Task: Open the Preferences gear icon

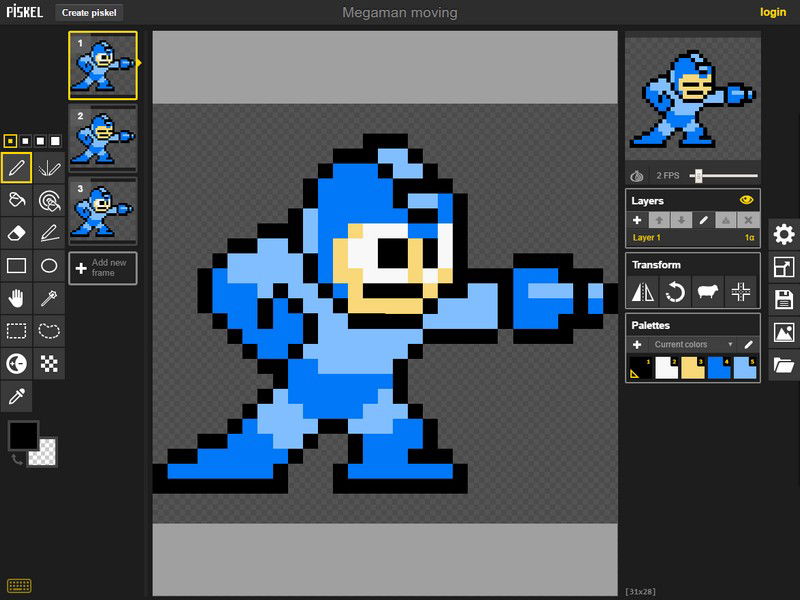Action: coord(784,234)
